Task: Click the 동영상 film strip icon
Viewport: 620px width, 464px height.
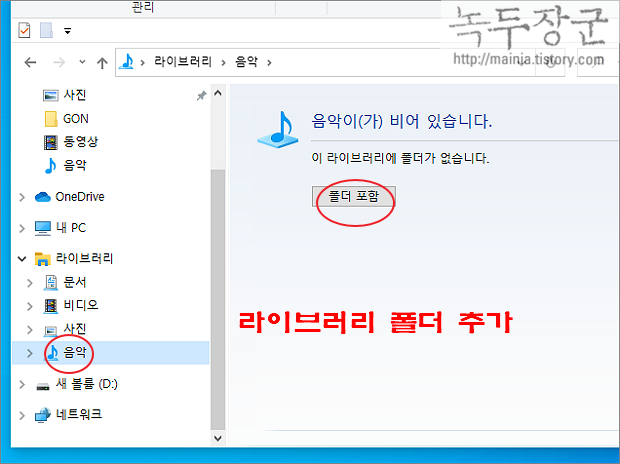Action: click(51, 142)
